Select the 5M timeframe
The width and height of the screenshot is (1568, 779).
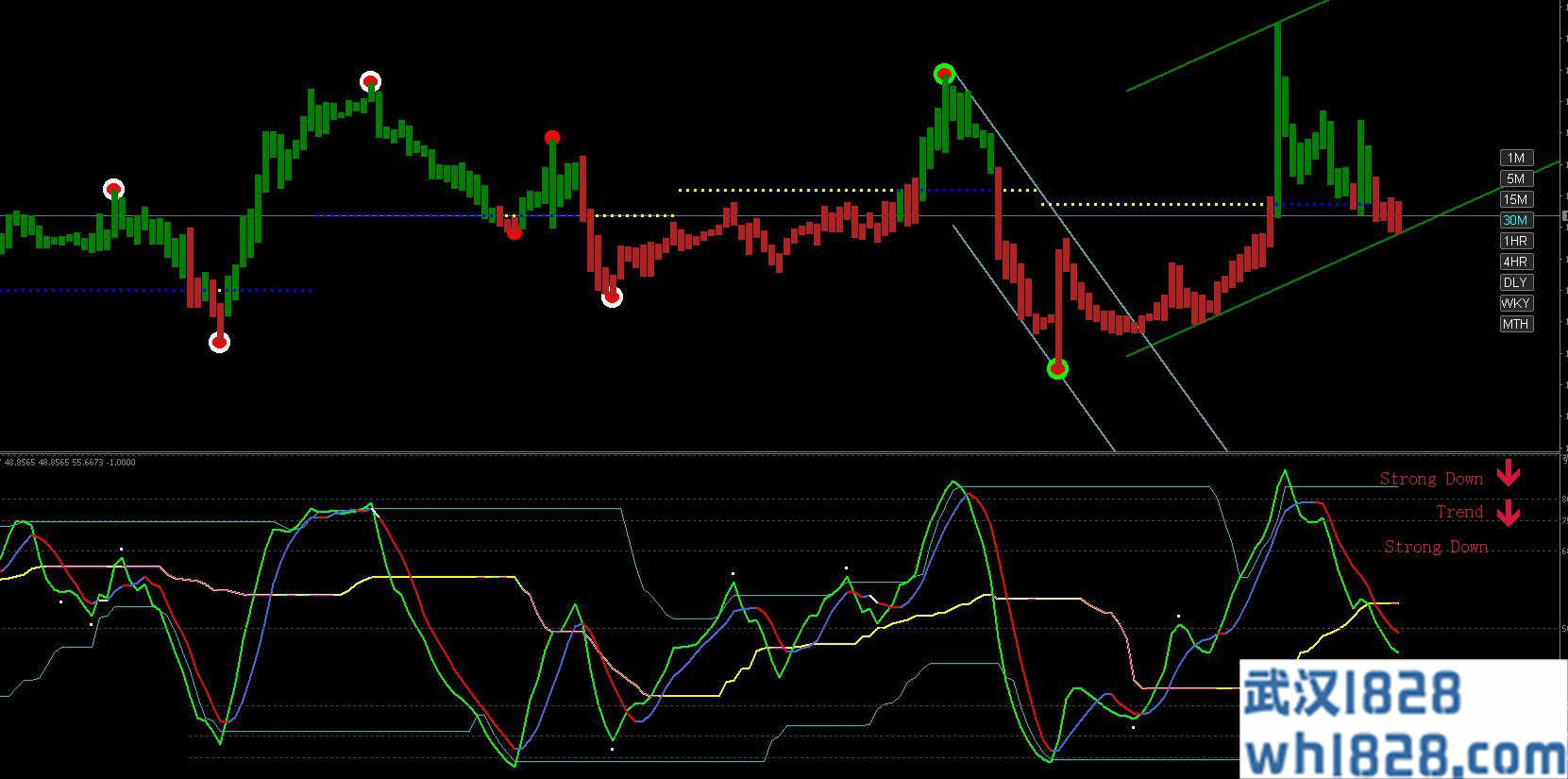[x=1516, y=178]
